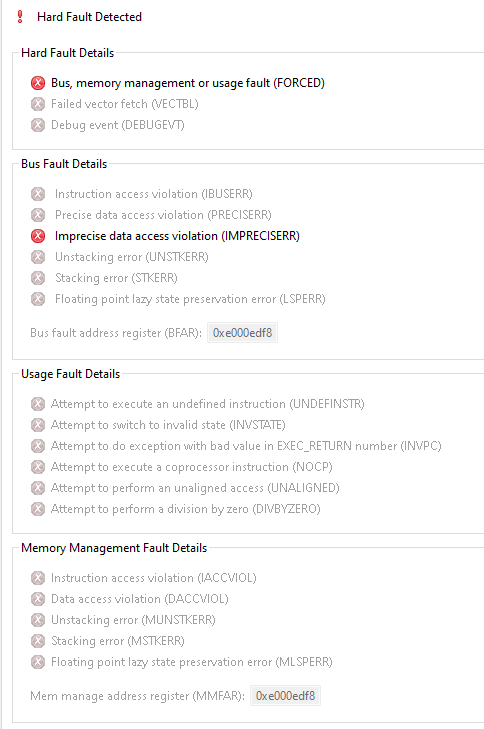Click the Bus fault address register value field
The image size is (484, 729).
click(242, 333)
